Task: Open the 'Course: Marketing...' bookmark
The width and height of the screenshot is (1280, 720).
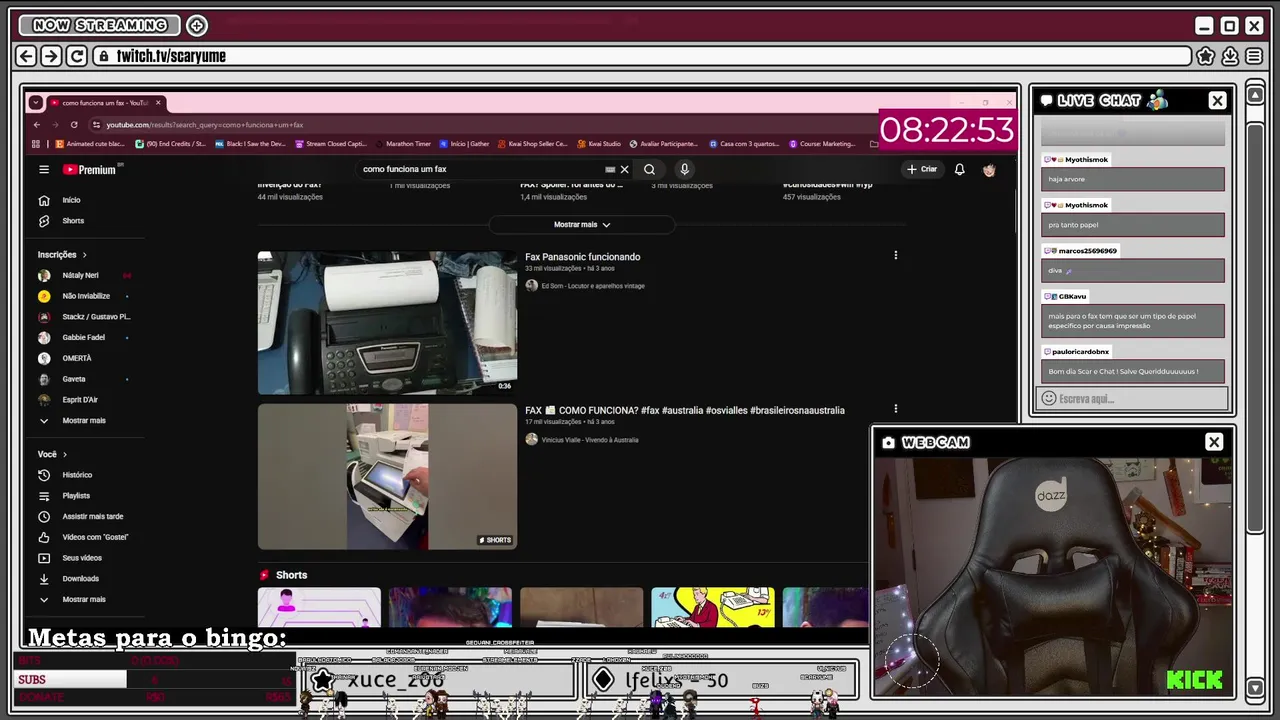Action: [x=822, y=144]
